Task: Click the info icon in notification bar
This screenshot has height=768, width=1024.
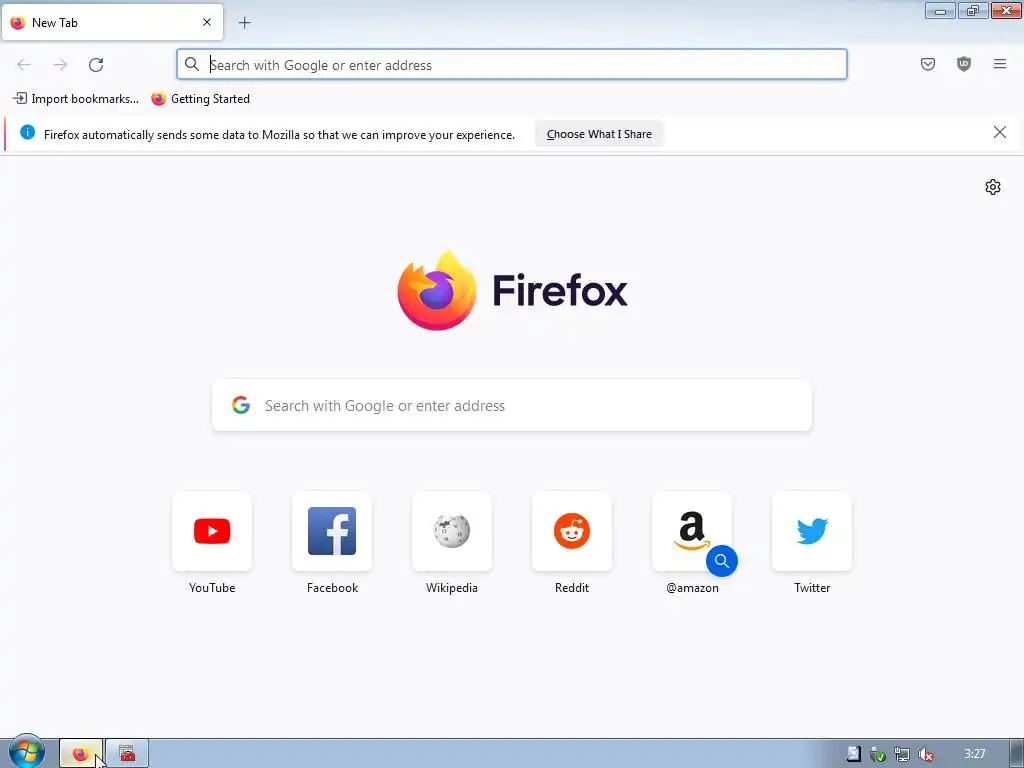Action: tap(27, 133)
